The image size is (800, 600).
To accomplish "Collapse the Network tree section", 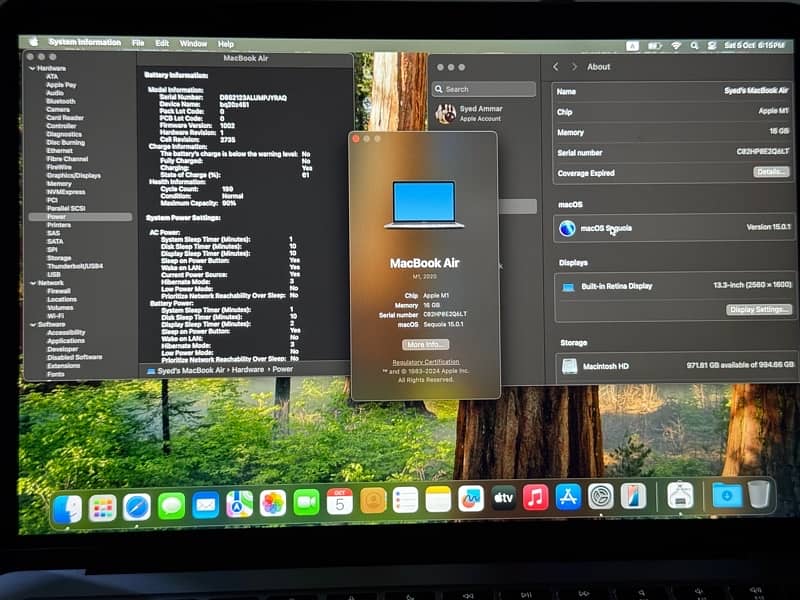I will (x=32, y=283).
